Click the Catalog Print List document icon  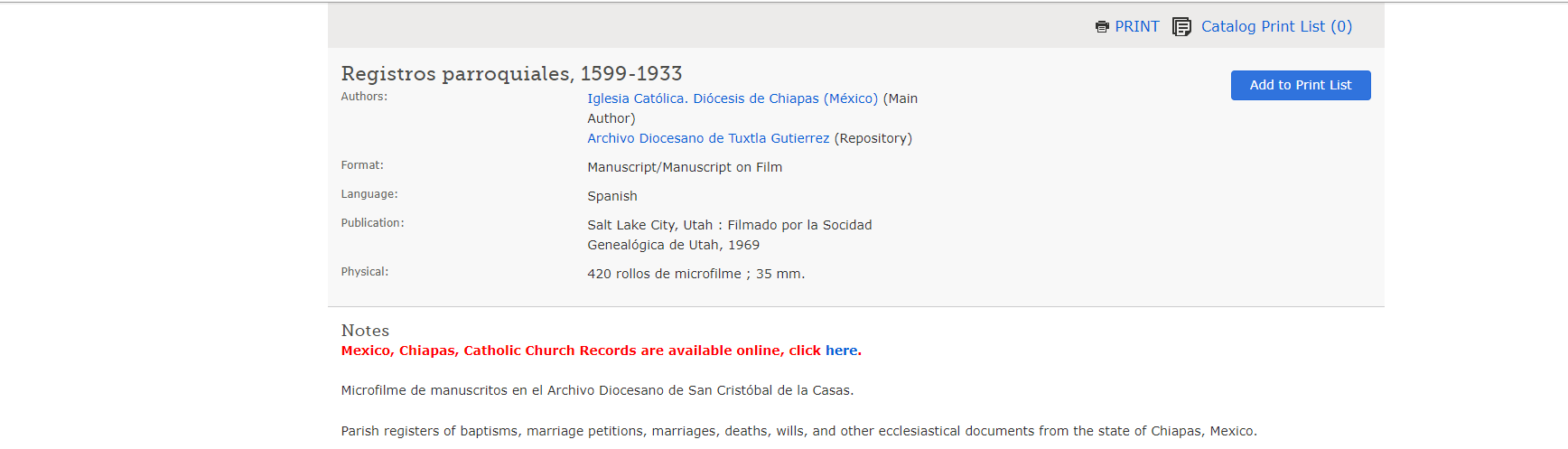click(1181, 27)
